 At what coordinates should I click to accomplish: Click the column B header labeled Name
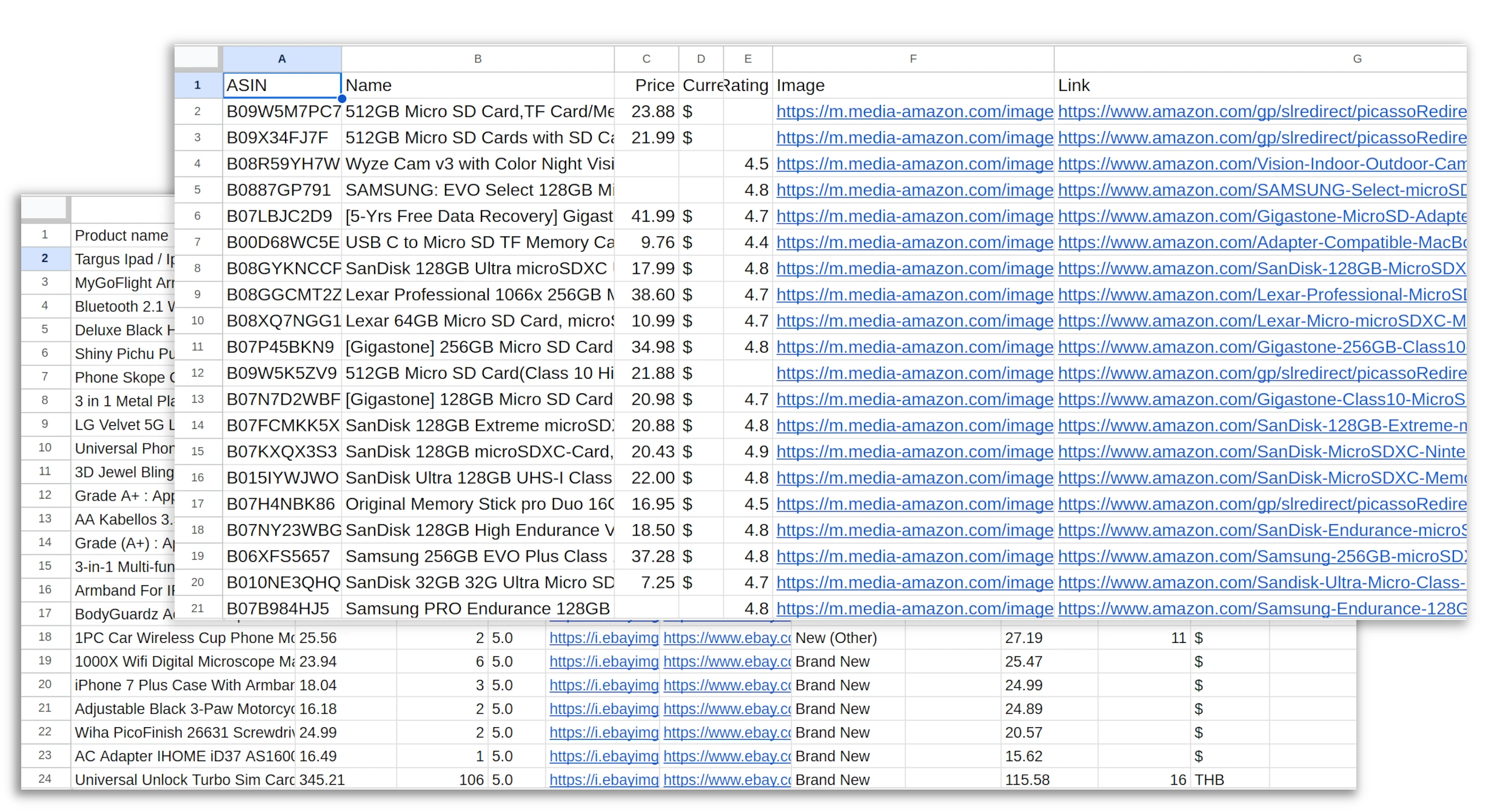pyautogui.click(x=478, y=58)
